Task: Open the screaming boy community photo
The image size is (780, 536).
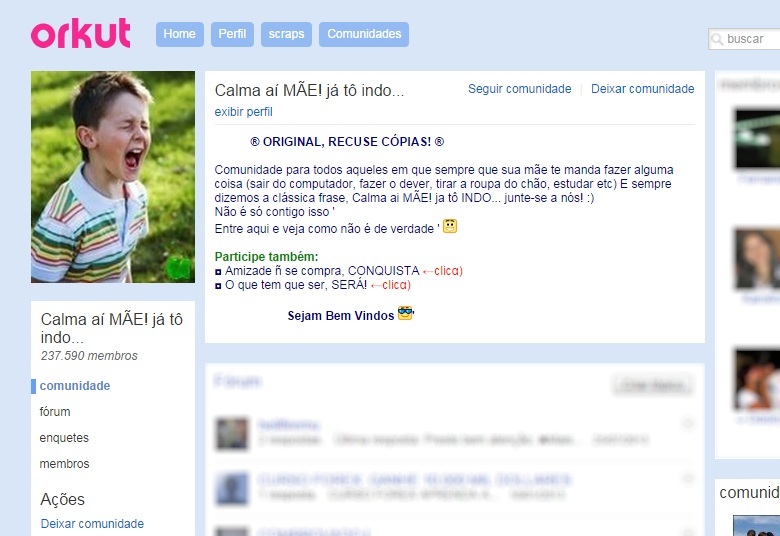Action: (x=113, y=177)
